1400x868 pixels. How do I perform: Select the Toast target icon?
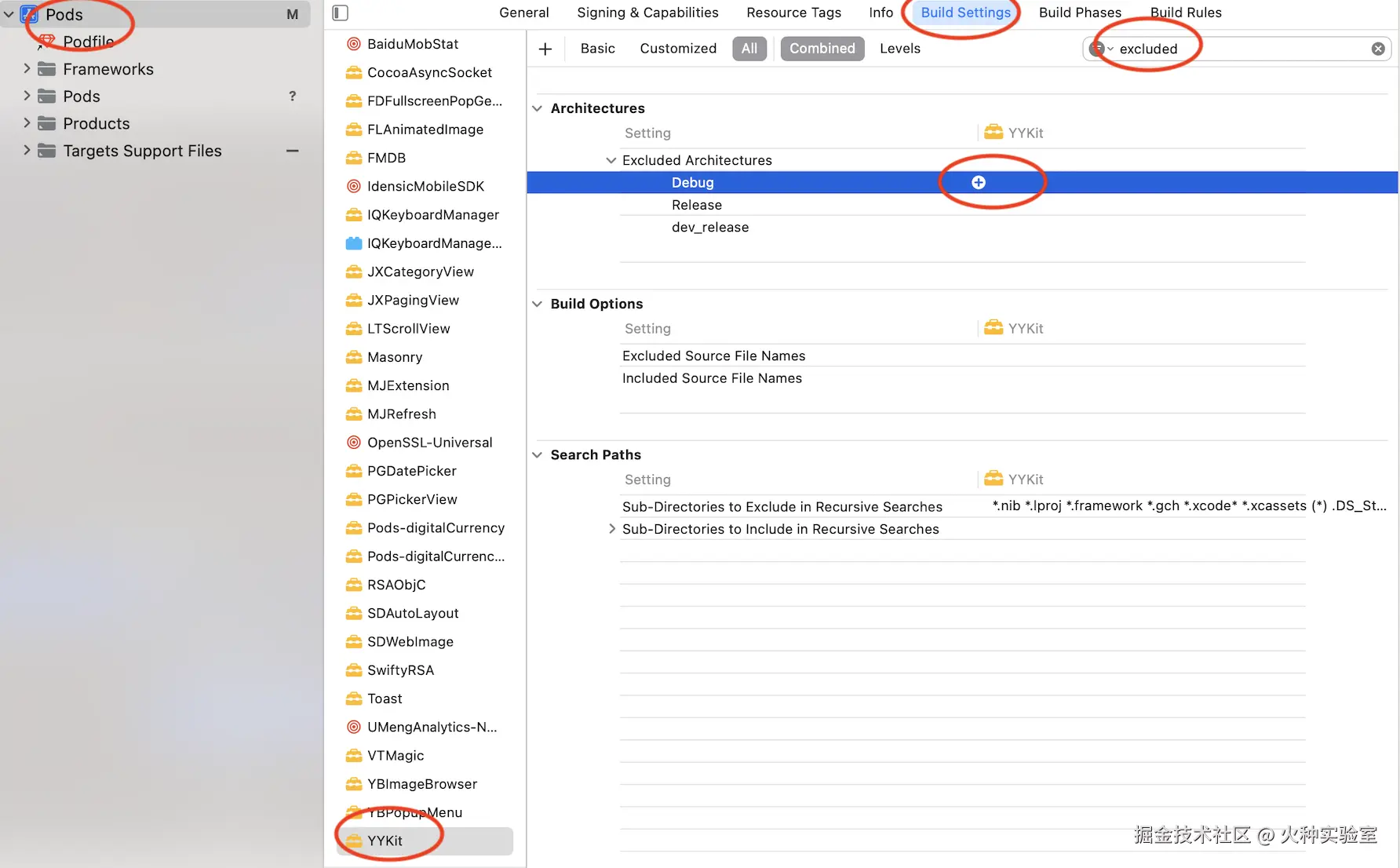click(x=354, y=698)
